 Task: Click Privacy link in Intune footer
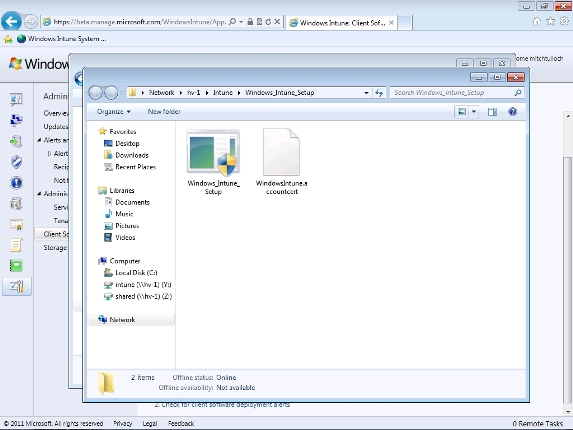pyautogui.click(x=122, y=423)
